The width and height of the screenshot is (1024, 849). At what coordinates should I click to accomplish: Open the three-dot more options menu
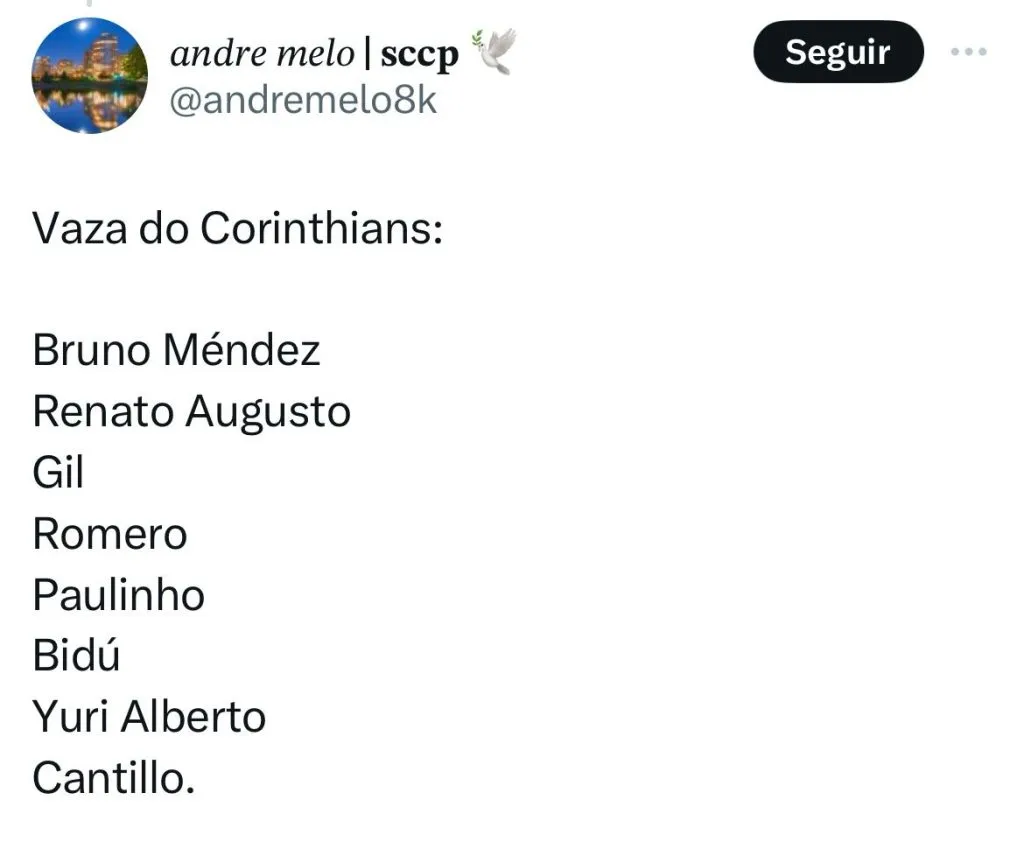click(x=968, y=52)
